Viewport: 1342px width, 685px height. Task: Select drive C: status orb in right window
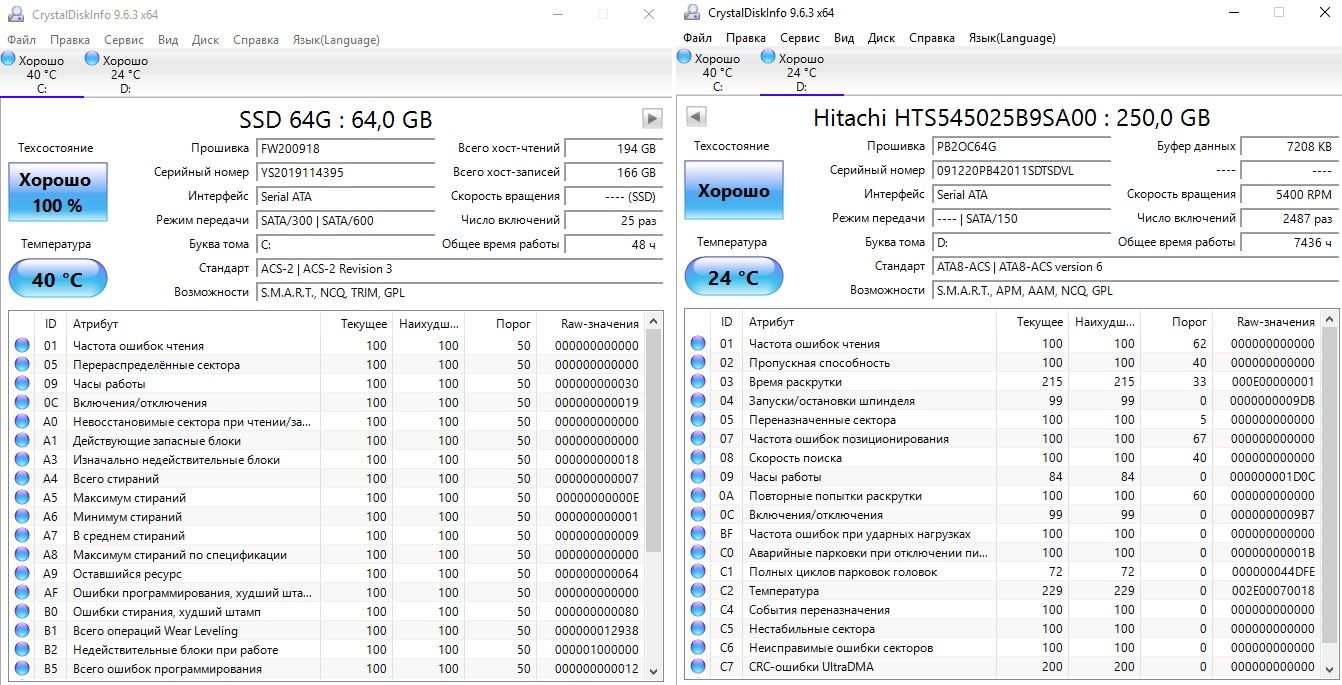tap(685, 58)
